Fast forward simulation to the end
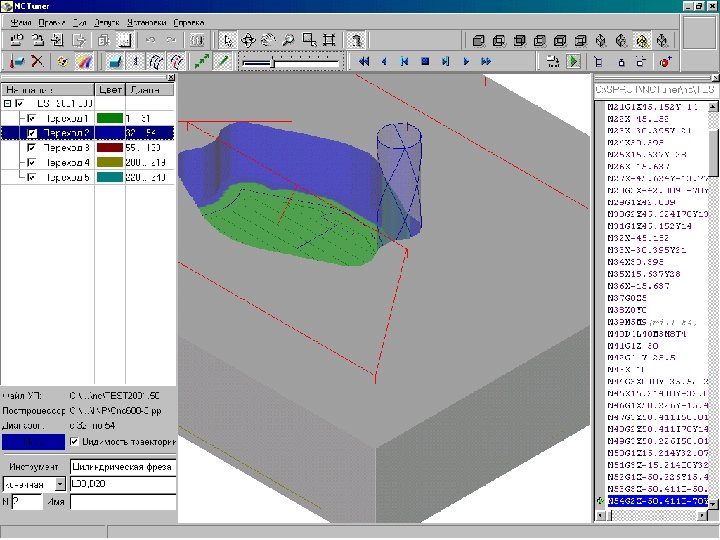The height and width of the screenshot is (540, 720). pyautogui.click(x=485, y=62)
